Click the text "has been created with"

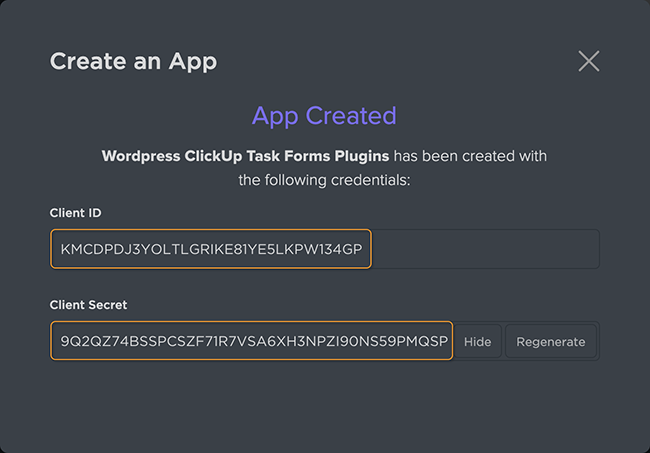click(x=470, y=156)
